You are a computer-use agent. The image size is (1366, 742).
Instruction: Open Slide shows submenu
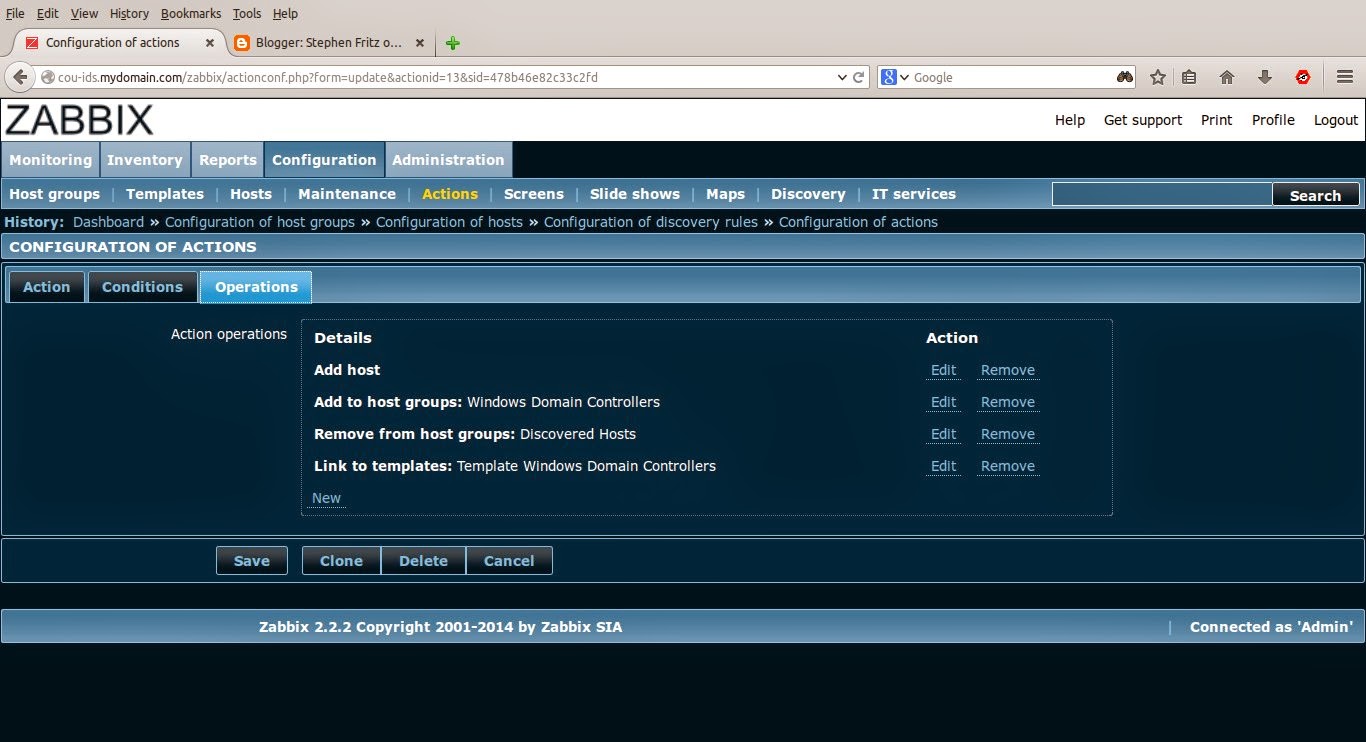pyautogui.click(x=635, y=194)
